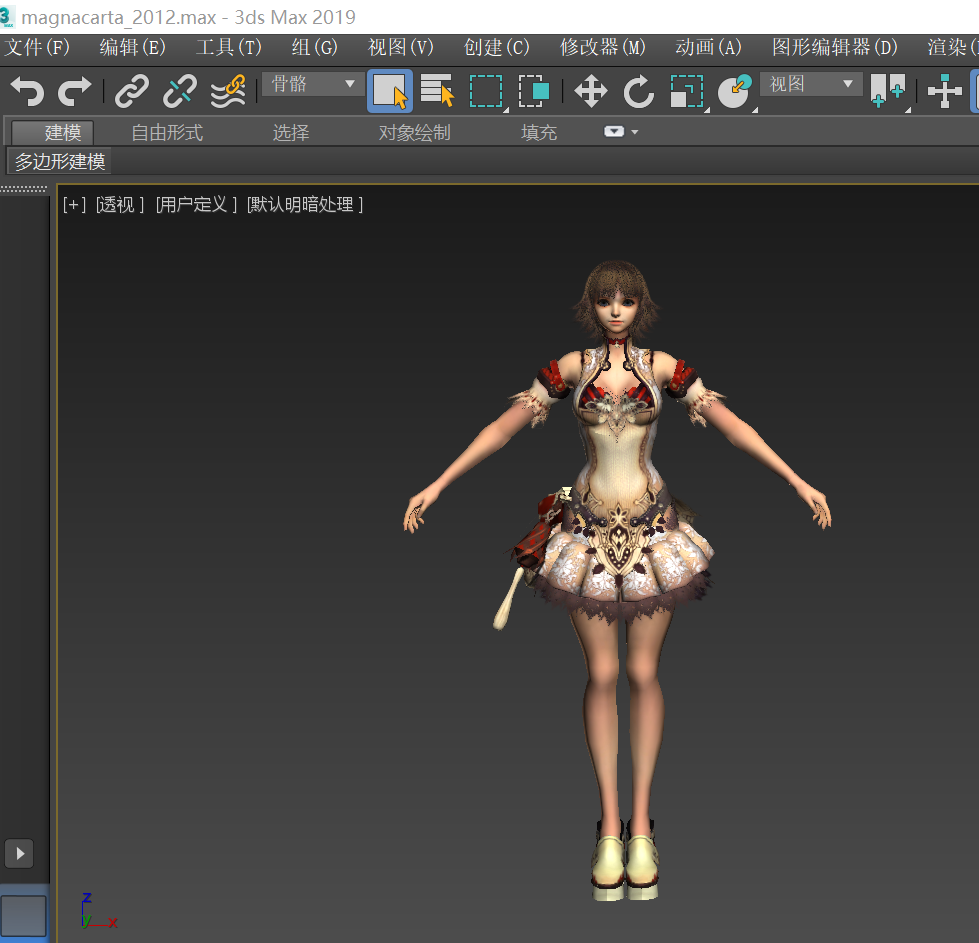The image size is (979, 943).
Task: Activate Select and Scale tool
Action: [x=687, y=92]
